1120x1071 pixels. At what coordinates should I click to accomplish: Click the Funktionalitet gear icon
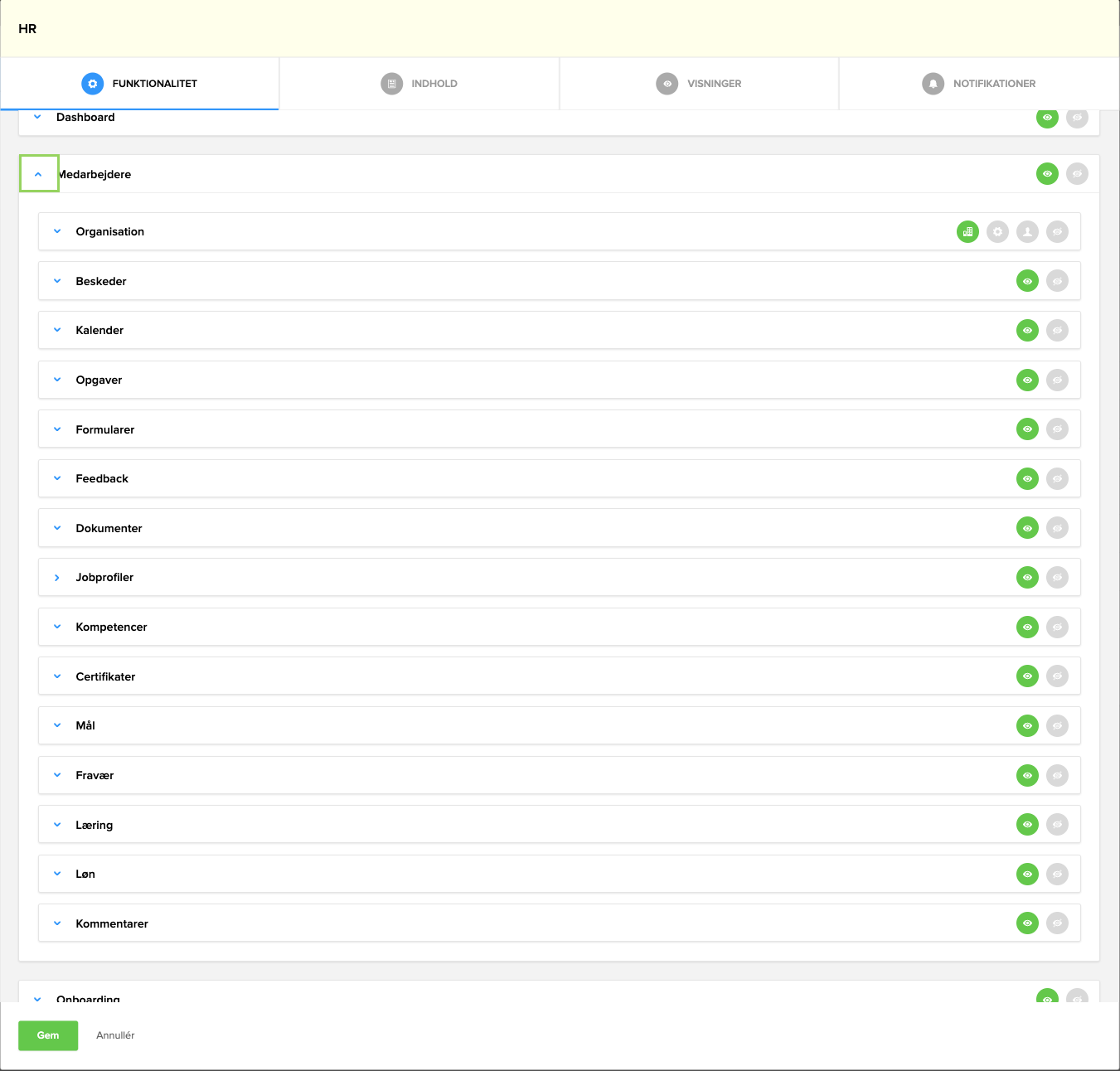pos(92,83)
